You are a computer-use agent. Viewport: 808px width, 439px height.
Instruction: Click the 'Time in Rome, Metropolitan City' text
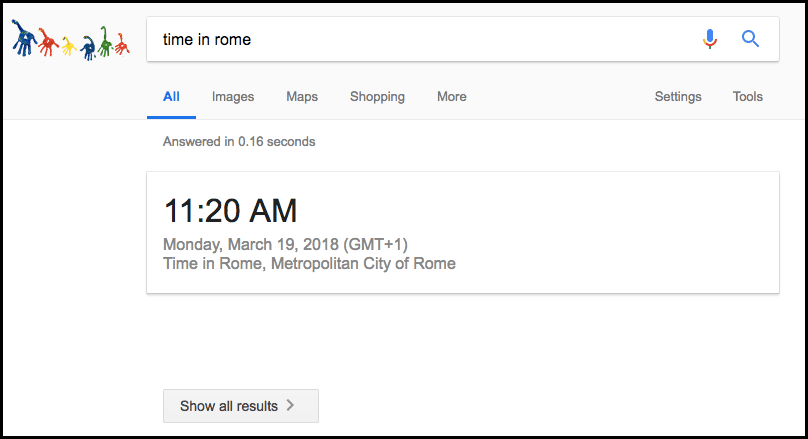pyautogui.click(x=309, y=264)
